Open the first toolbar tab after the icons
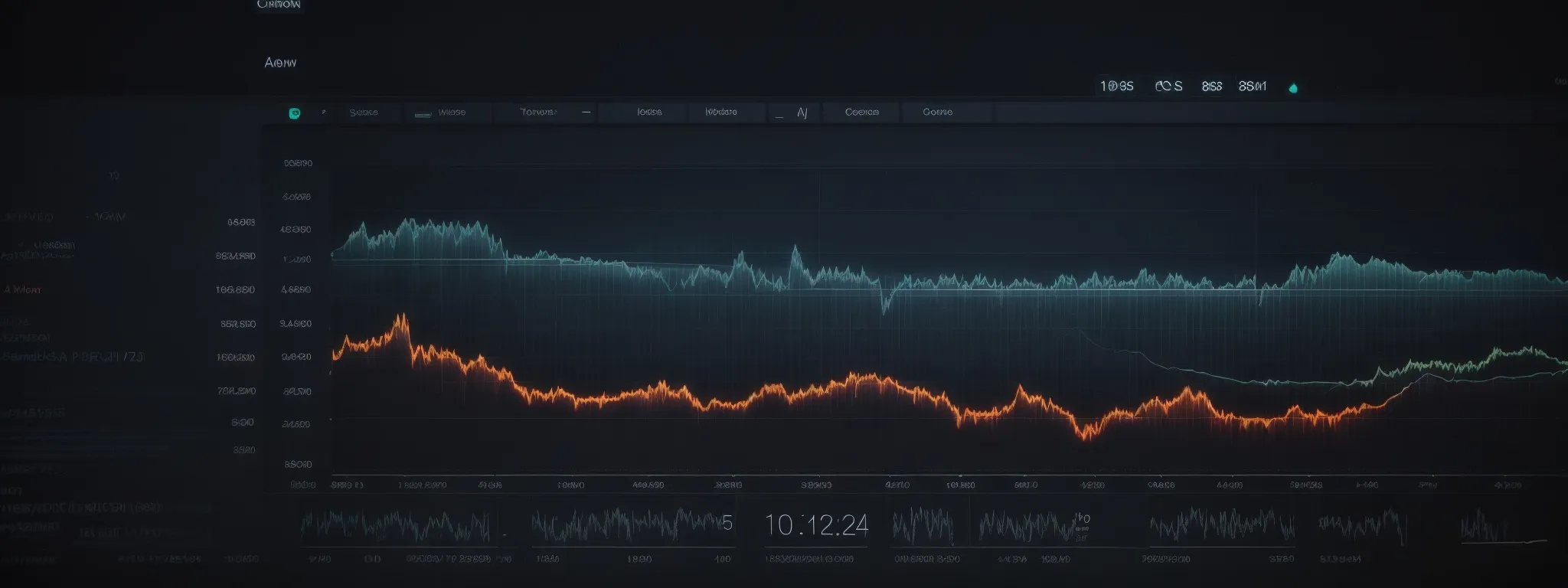Image resolution: width=1568 pixels, height=588 pixels. 364,113
